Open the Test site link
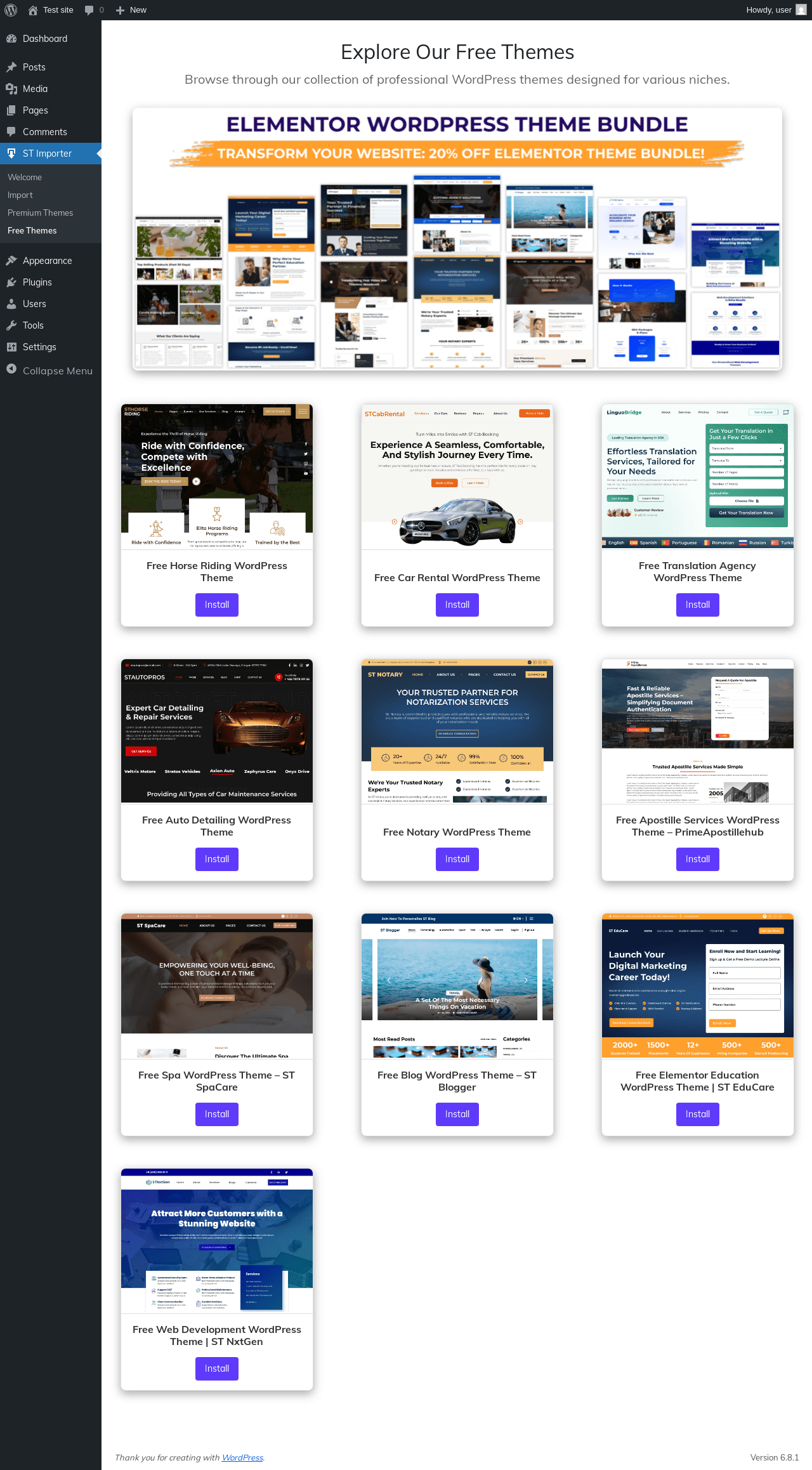 51,10
